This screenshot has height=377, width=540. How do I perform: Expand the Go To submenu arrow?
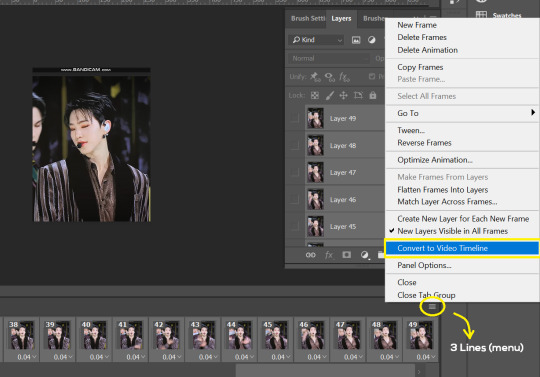coord(533,113)
